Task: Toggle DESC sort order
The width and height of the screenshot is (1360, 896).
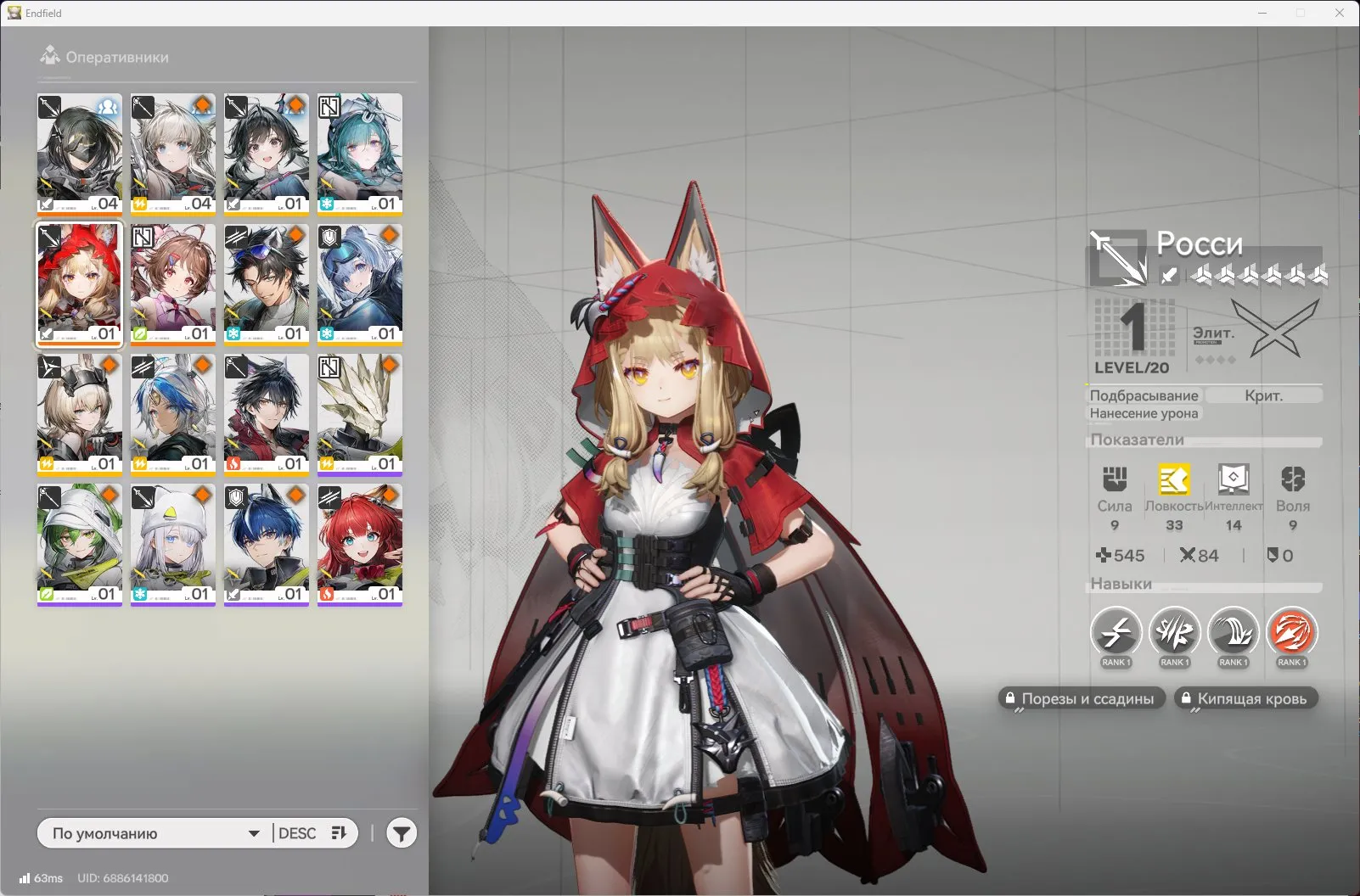Action: pos(312,833)
